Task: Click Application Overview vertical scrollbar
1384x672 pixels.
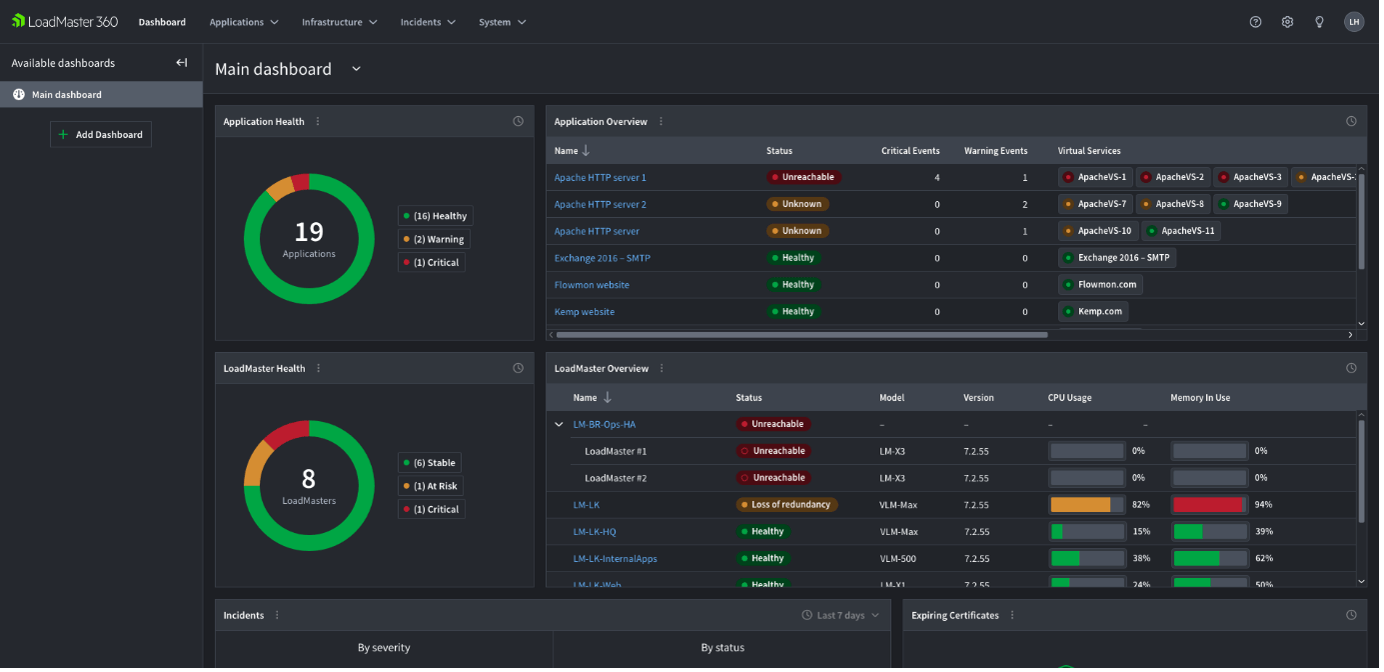Action: (x=1365, y=221)
